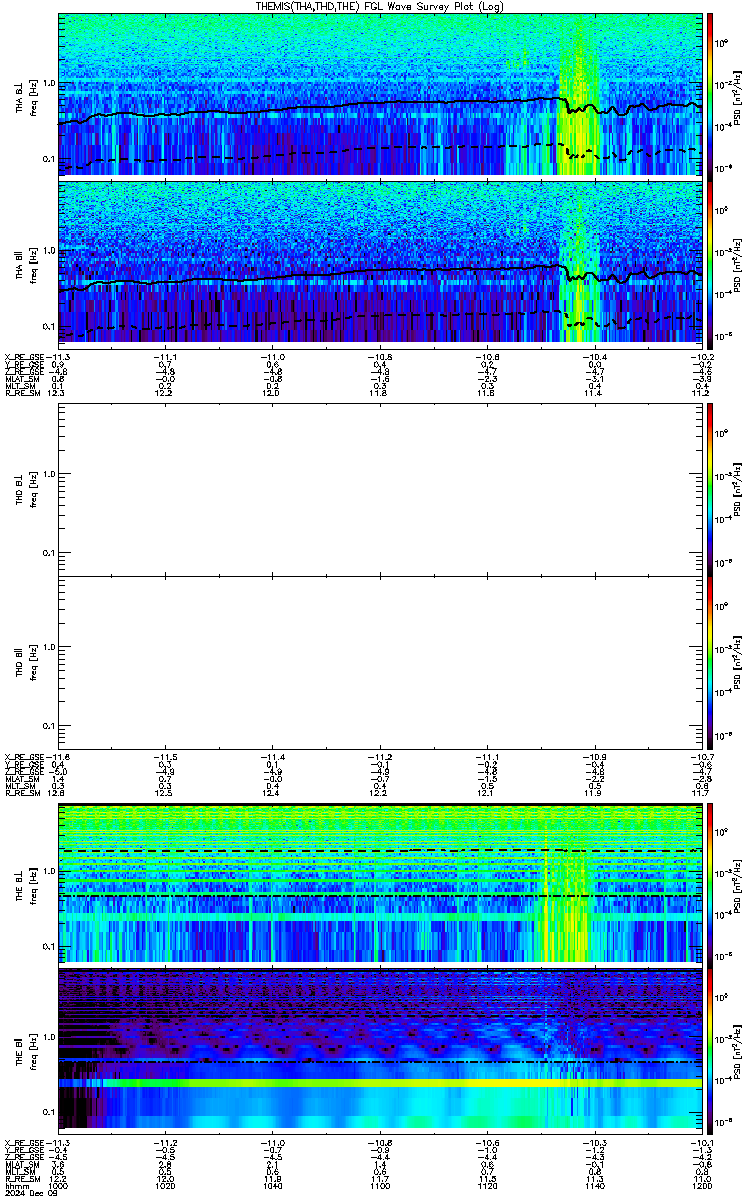Viewport: 750px width, 1200px height.
Task: Click the '1100' time tick label
Action: [380, 1185]
